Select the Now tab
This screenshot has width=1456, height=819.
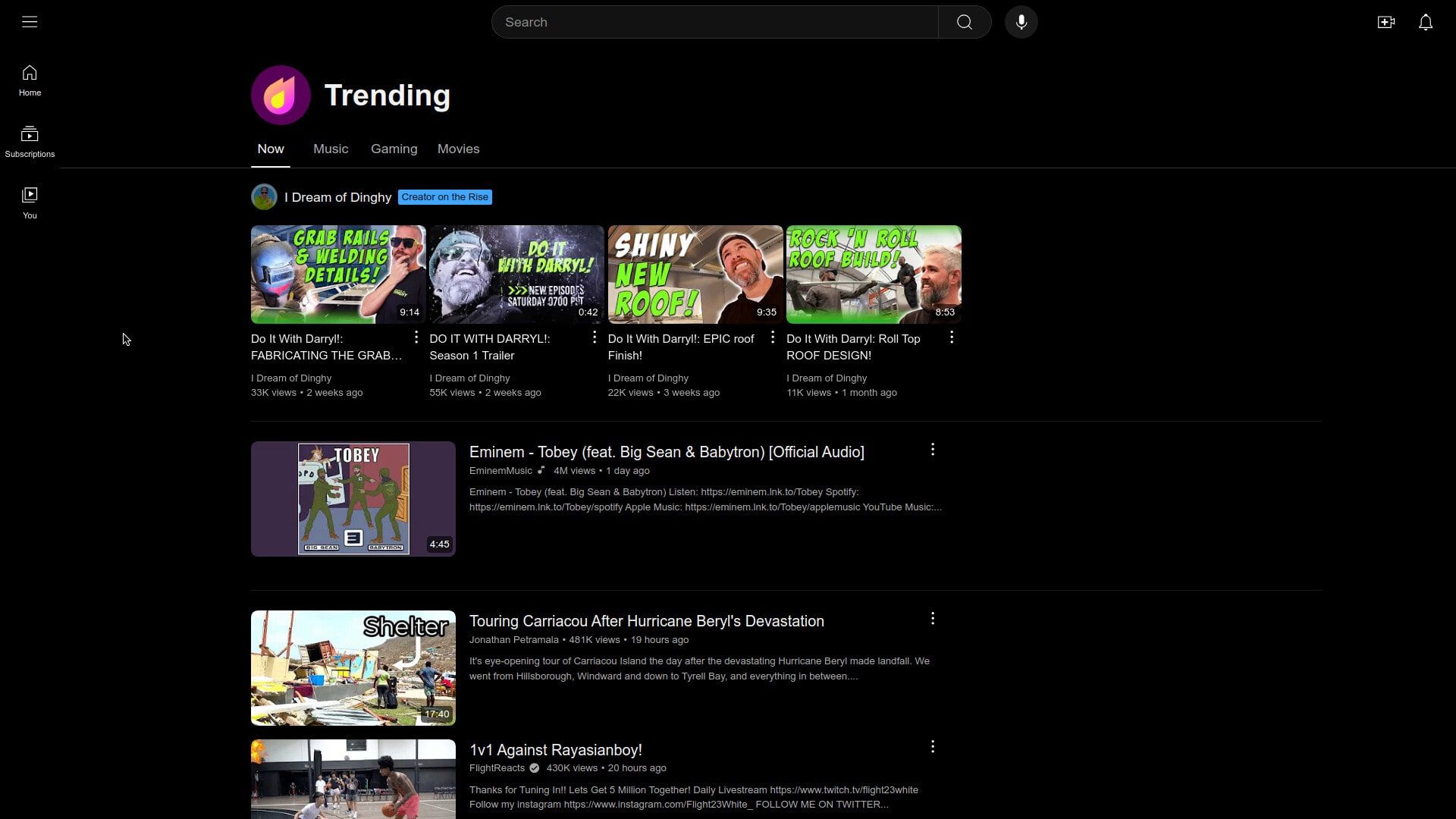pyautogui.click(x=271, y=149)
